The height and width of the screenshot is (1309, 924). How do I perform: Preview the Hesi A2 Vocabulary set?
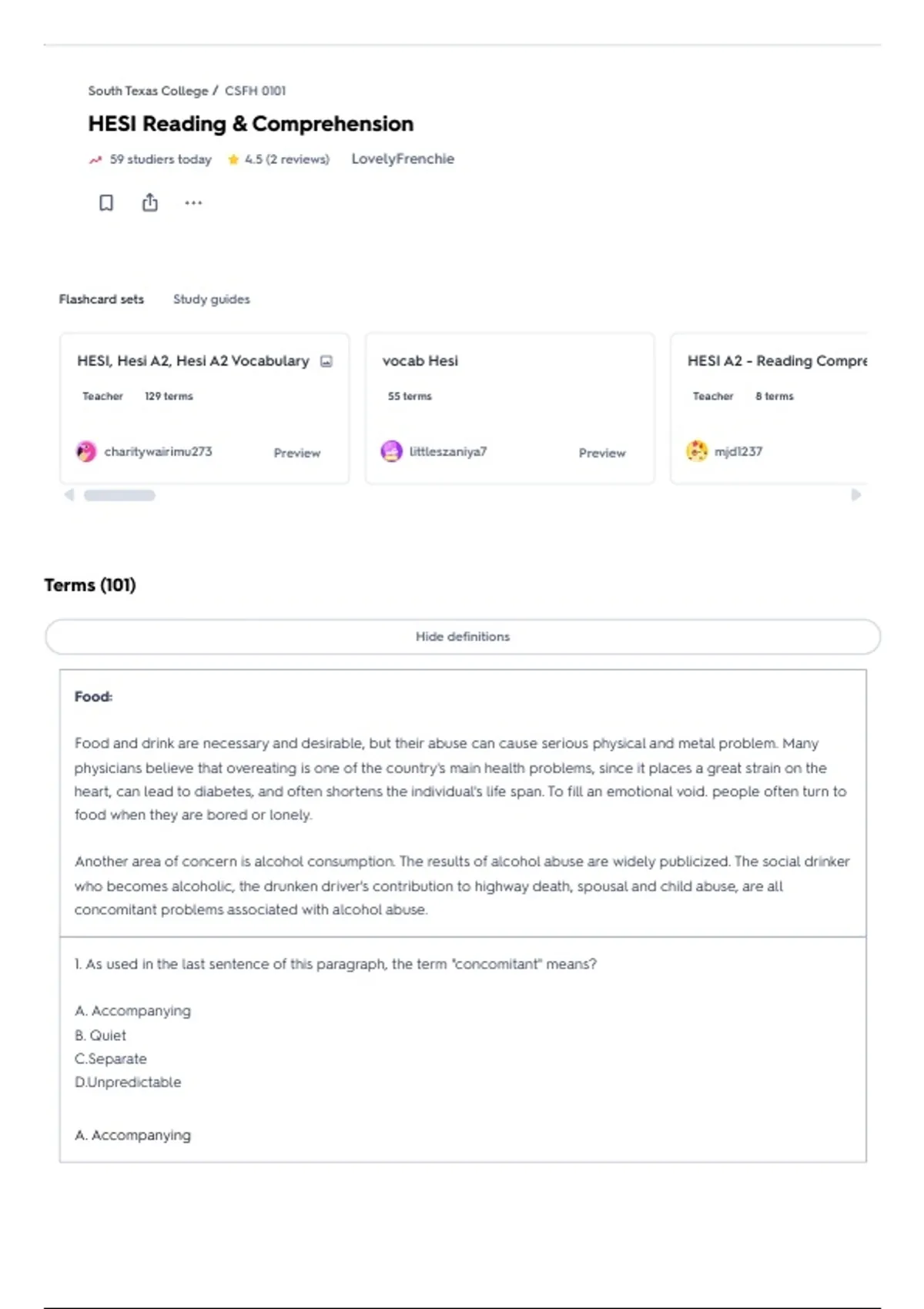click(x=297, y=453)
